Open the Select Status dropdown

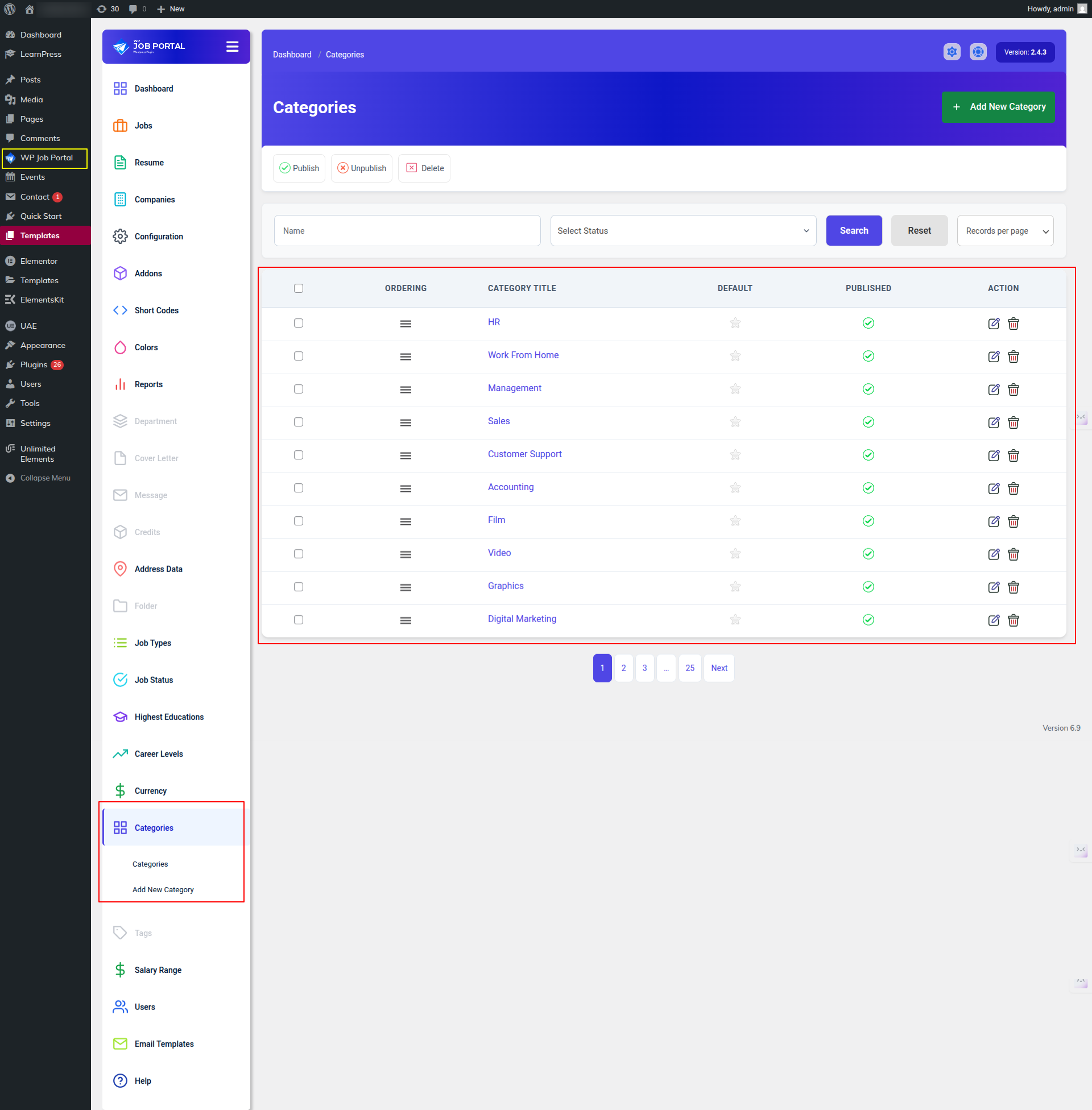[682, 230]
